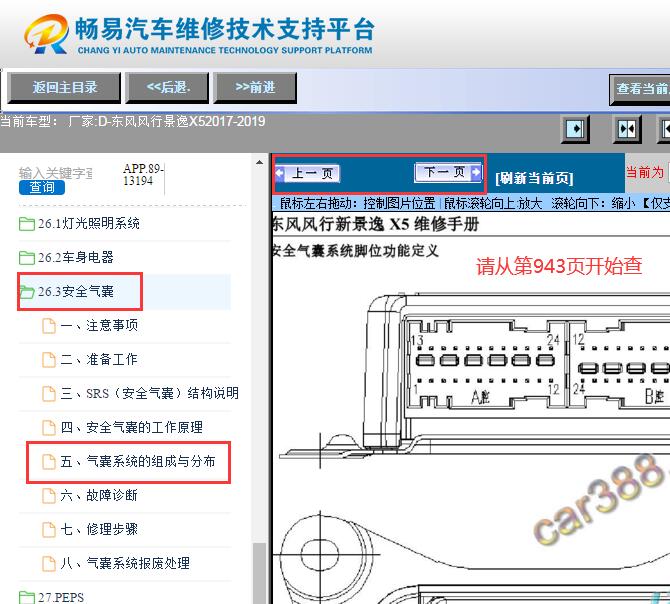
Task: Open the 一、注意事项 page
Action: 99,325
